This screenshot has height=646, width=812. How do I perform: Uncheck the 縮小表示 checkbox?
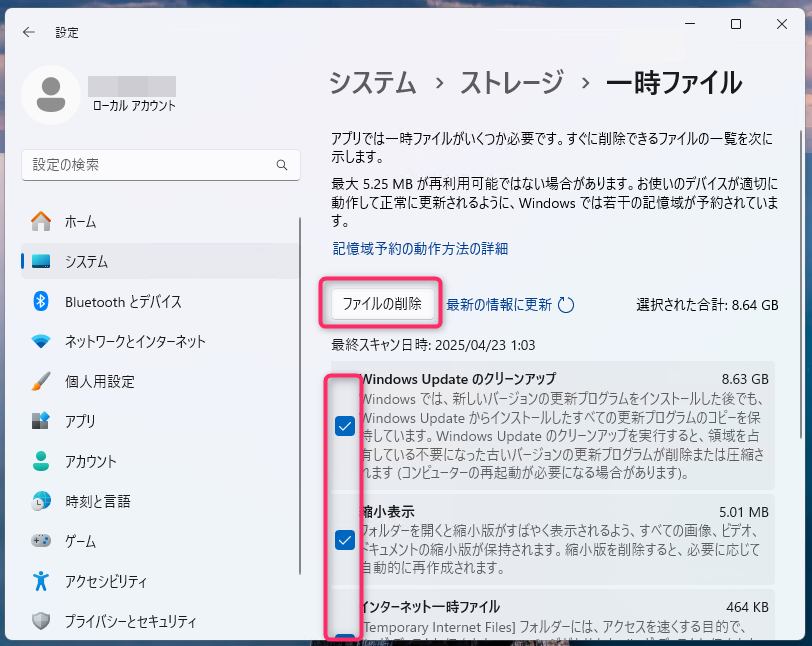click(345, 540)
